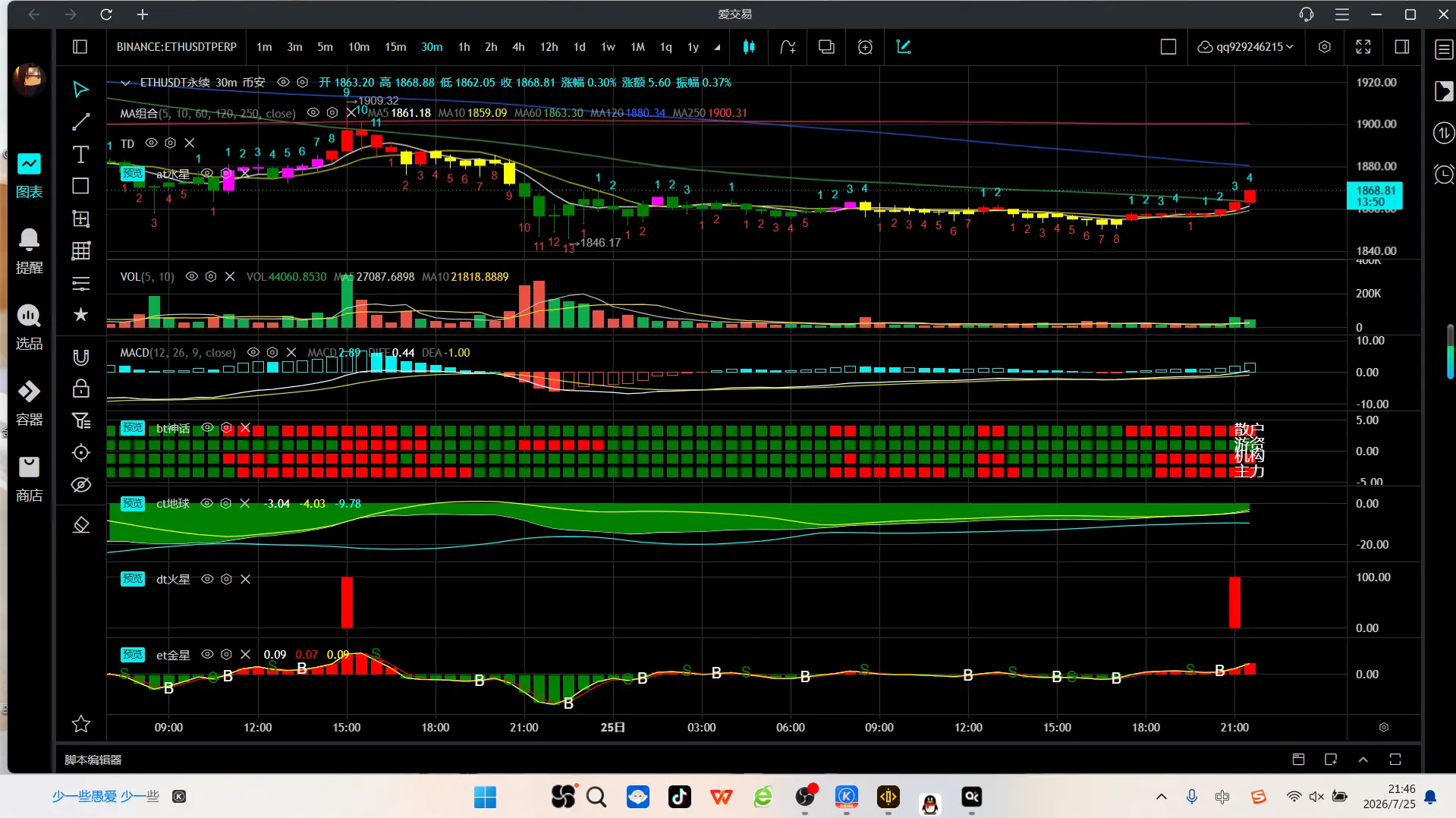1456x818 pixels.
Task: Remove the TD indicator with X
Action: coord(190,143)
